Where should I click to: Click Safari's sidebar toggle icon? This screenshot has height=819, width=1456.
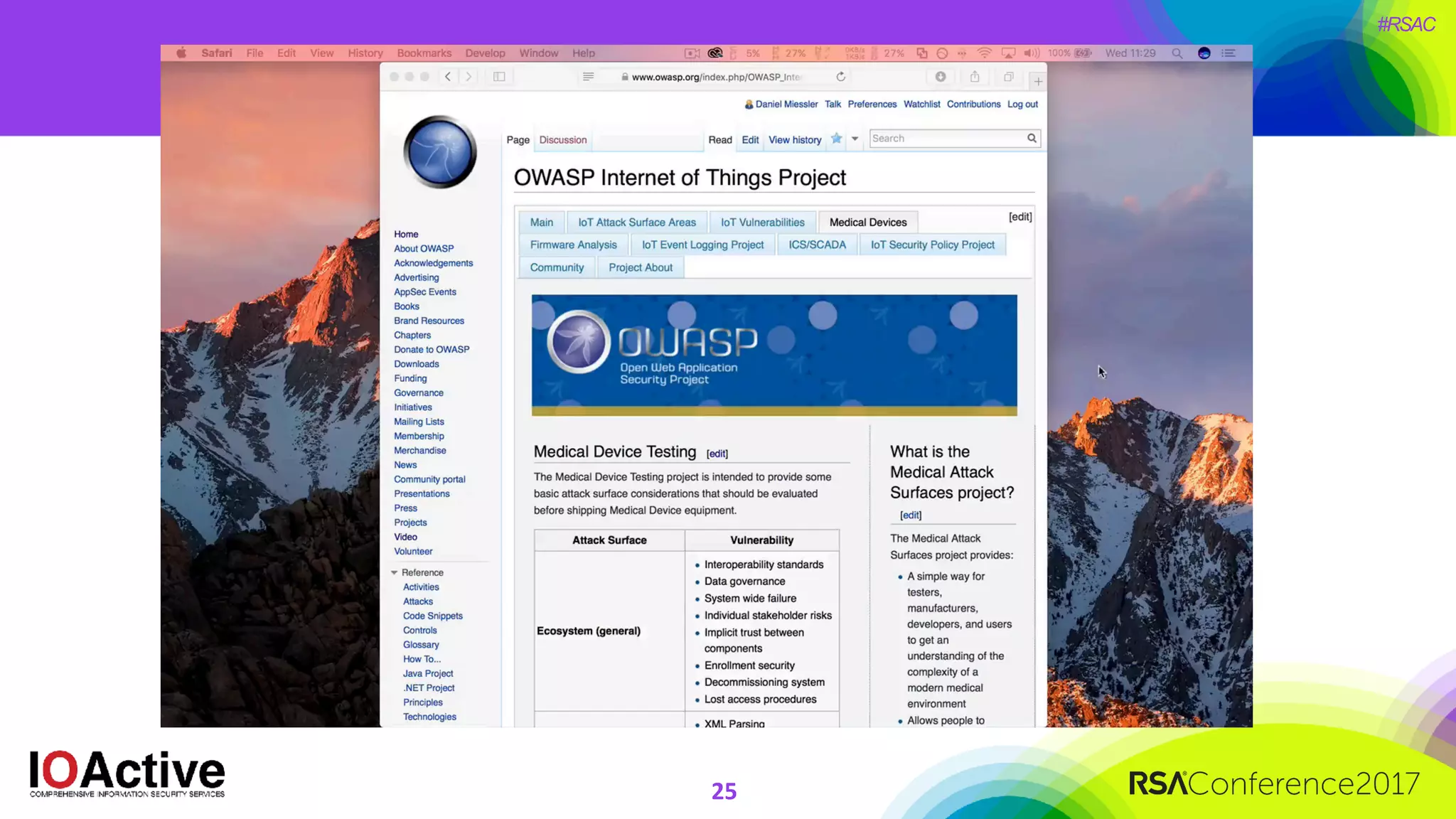499,77
